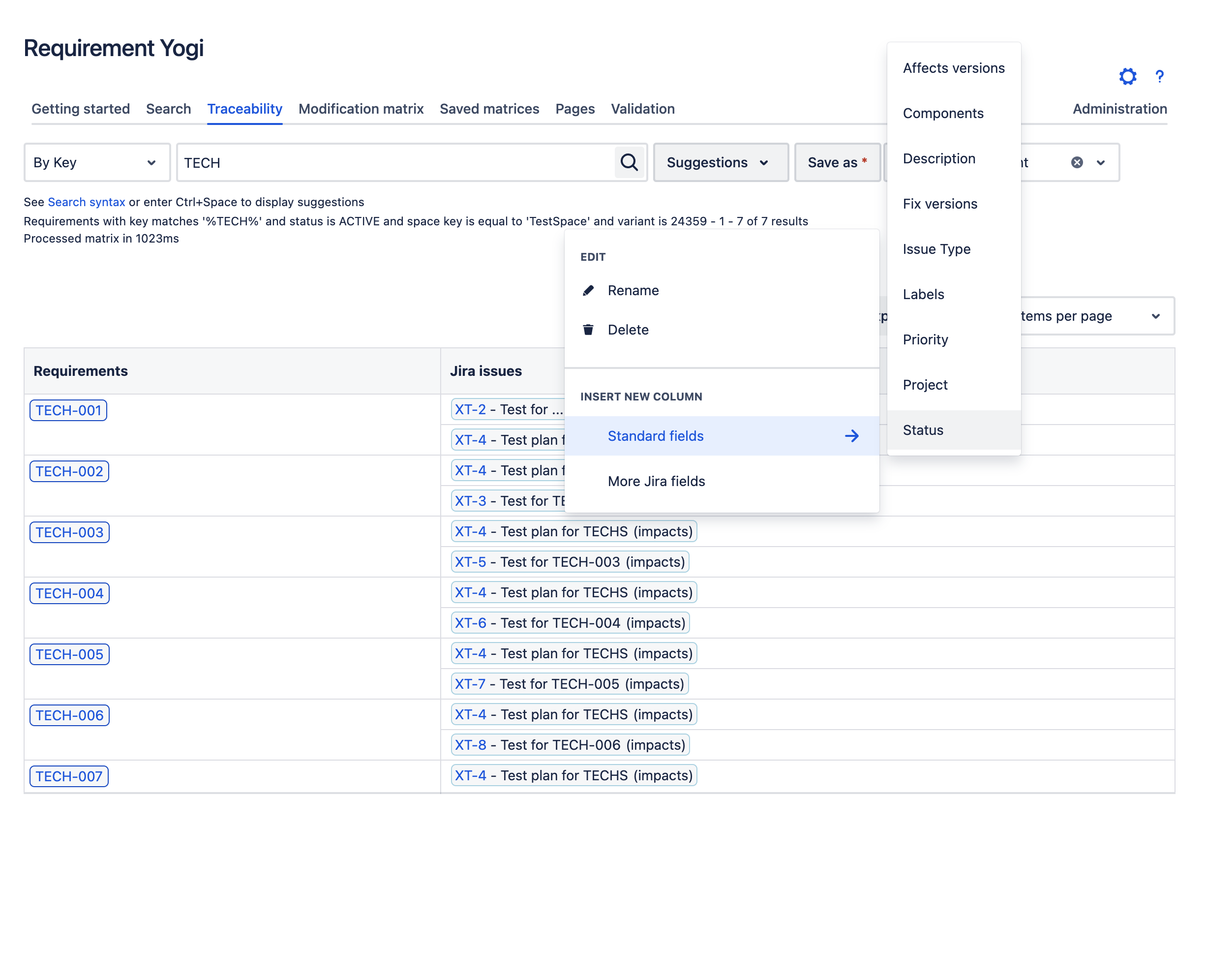This screenshot has width=1206, height=980.
Task: Click the Rename pencil icon
Action: (588, 290)
